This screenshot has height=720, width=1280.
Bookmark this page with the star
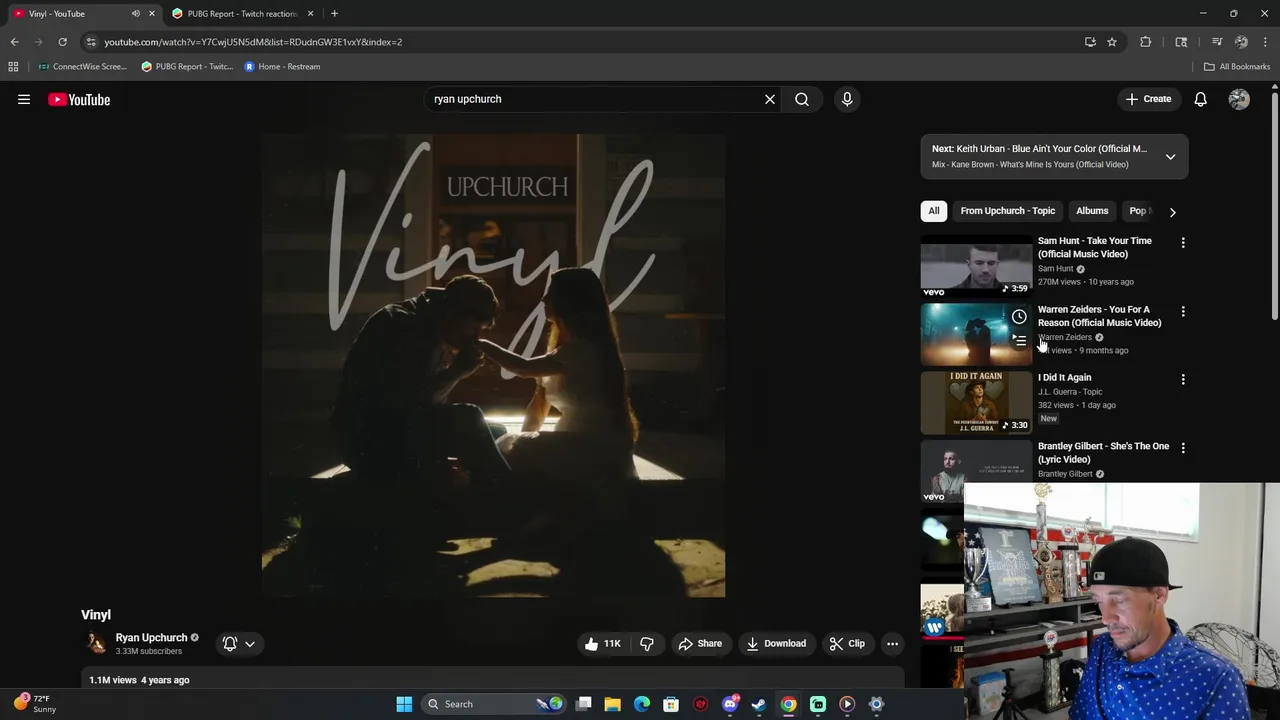pyautogui.click(x=1112, y=42)
